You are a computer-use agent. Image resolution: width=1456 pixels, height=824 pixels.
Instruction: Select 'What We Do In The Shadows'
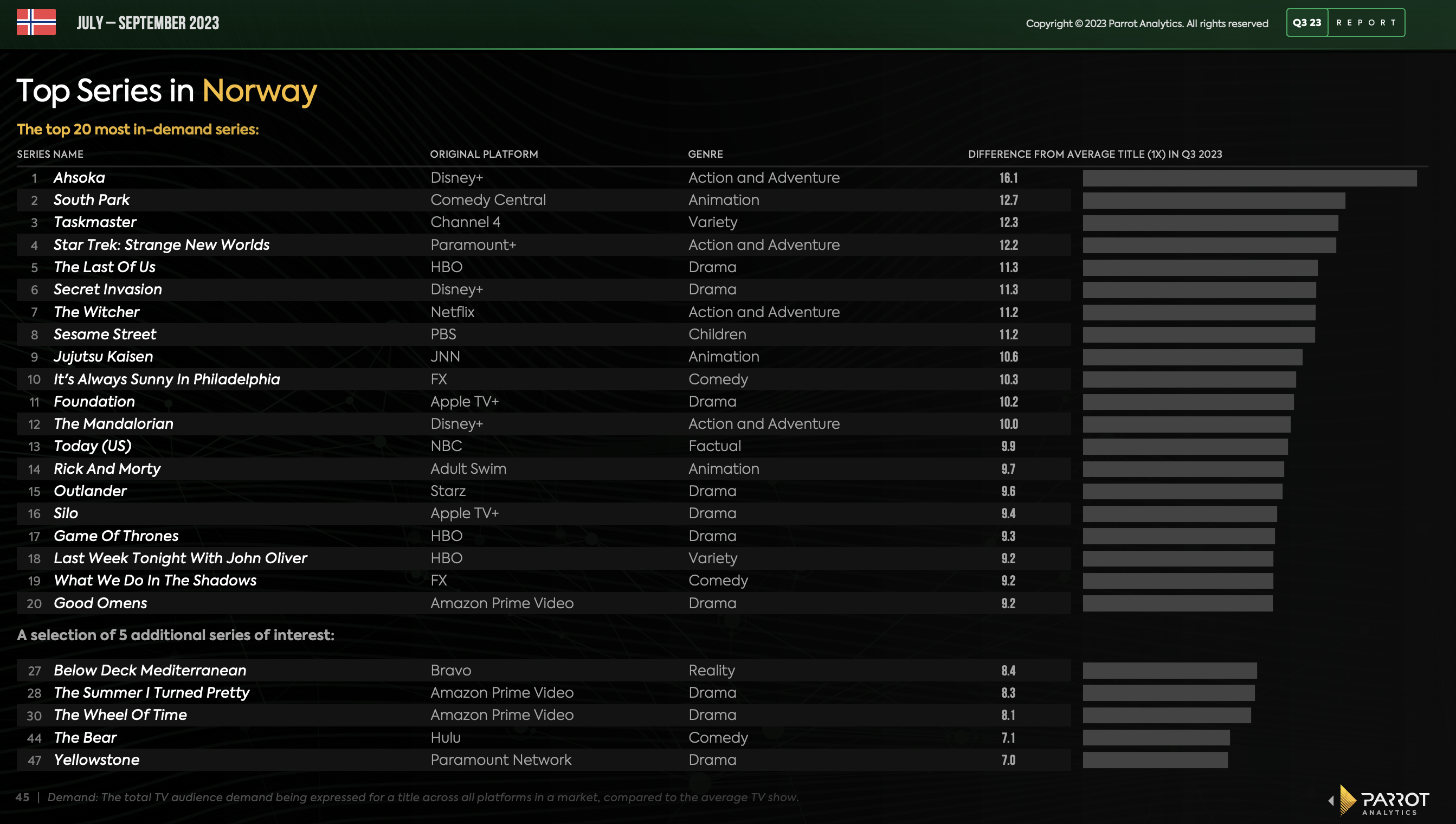tap(155, 581)
